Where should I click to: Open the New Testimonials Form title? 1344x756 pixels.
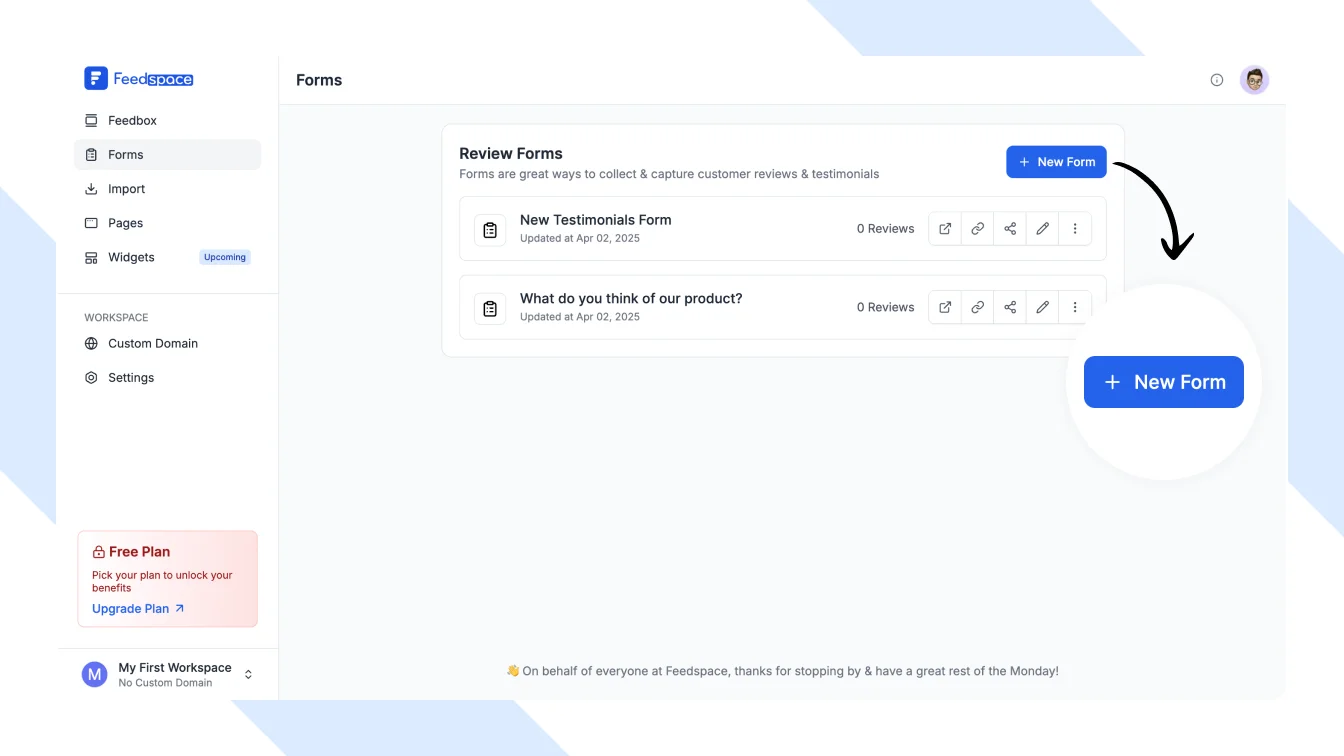point(595,220)
